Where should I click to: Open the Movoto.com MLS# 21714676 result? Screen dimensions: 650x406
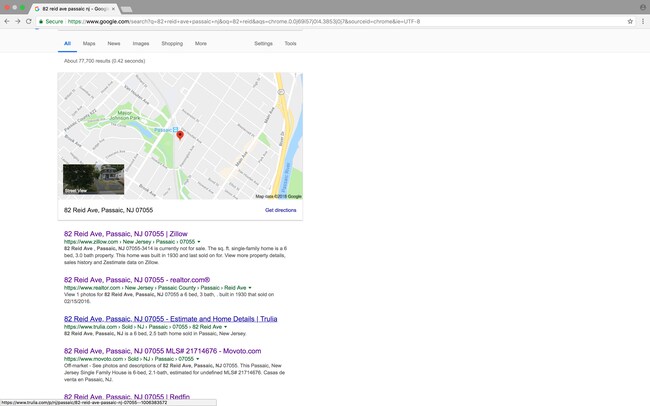162,351
